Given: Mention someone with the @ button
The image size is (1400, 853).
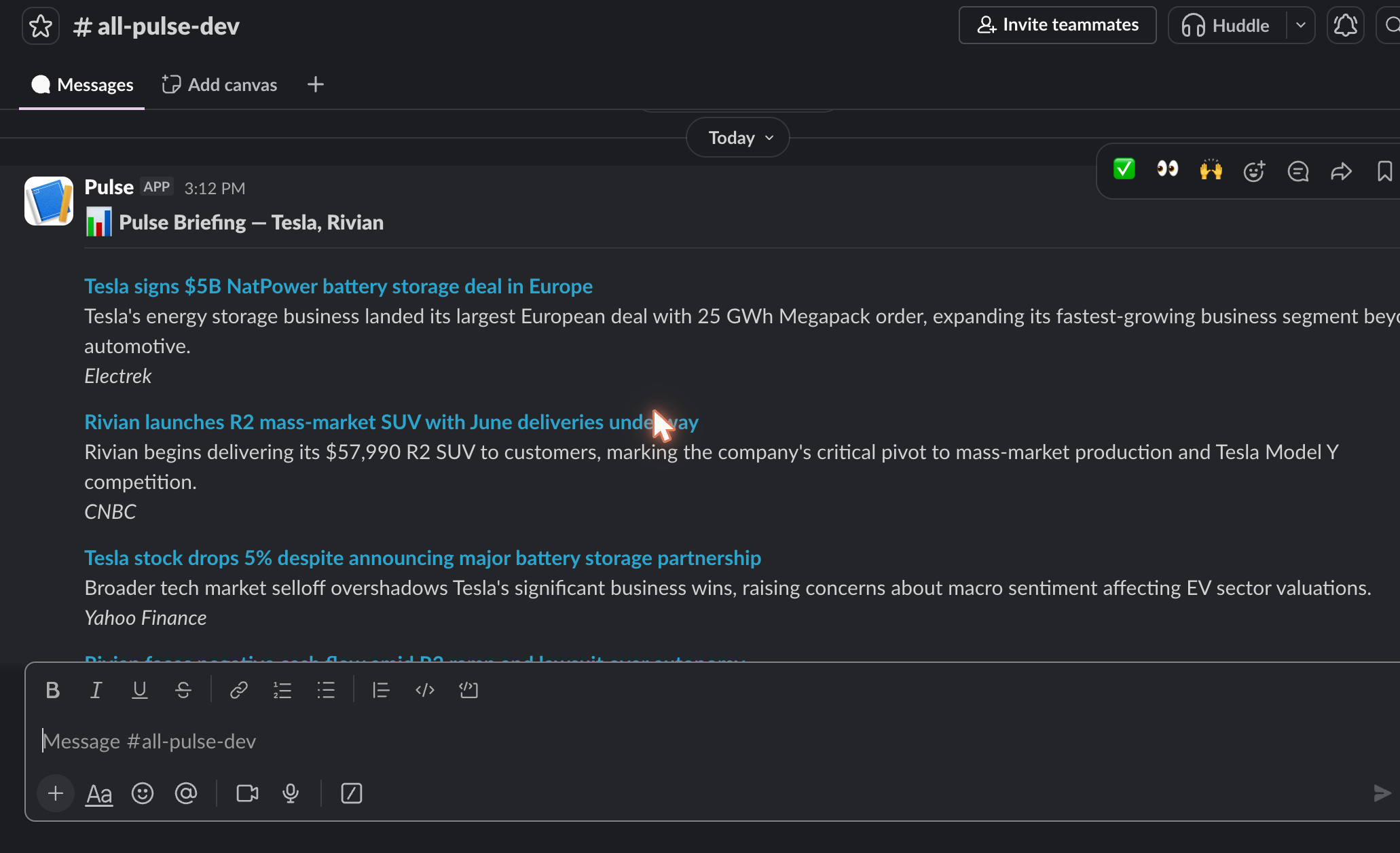Looking at the screenshot, I should [186, 793].
